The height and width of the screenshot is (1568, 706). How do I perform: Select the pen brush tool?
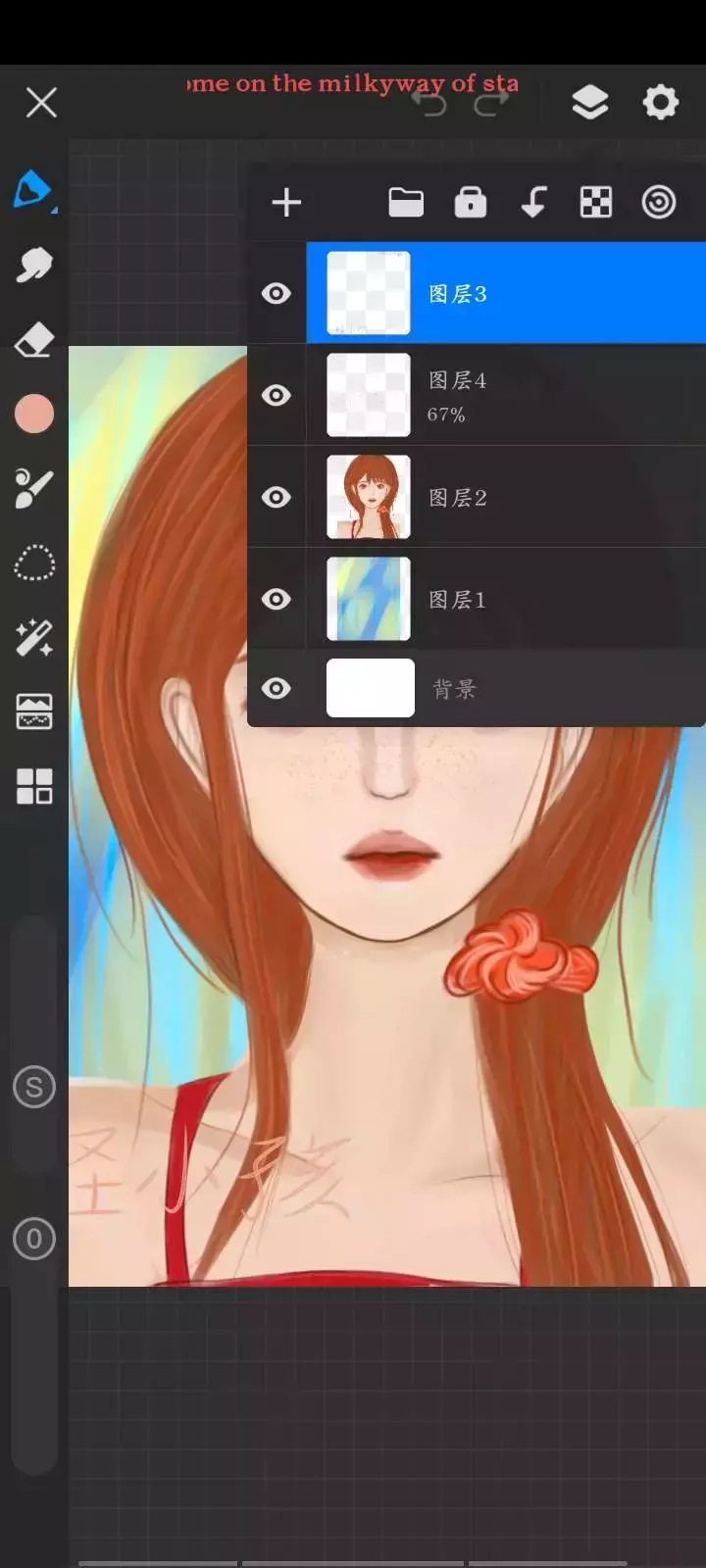[33, 189]
